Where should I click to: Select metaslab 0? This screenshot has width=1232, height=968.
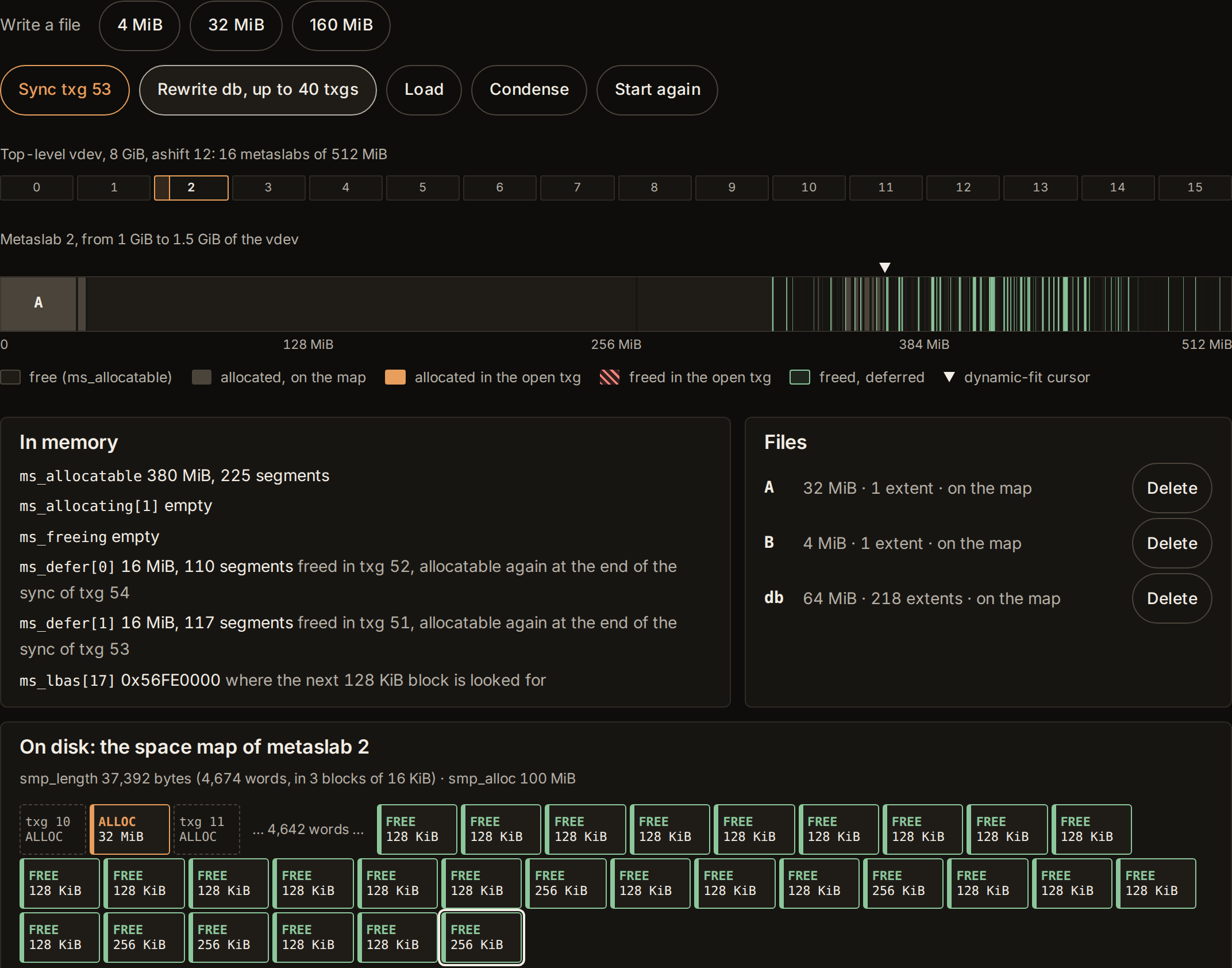coord(37,187)
